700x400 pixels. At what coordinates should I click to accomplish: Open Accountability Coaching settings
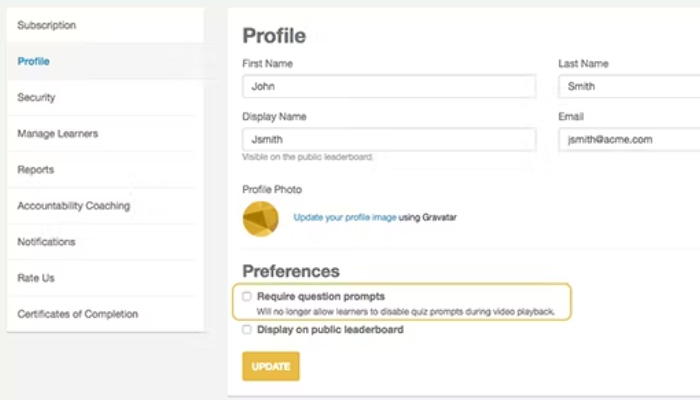tap(73, 206)
